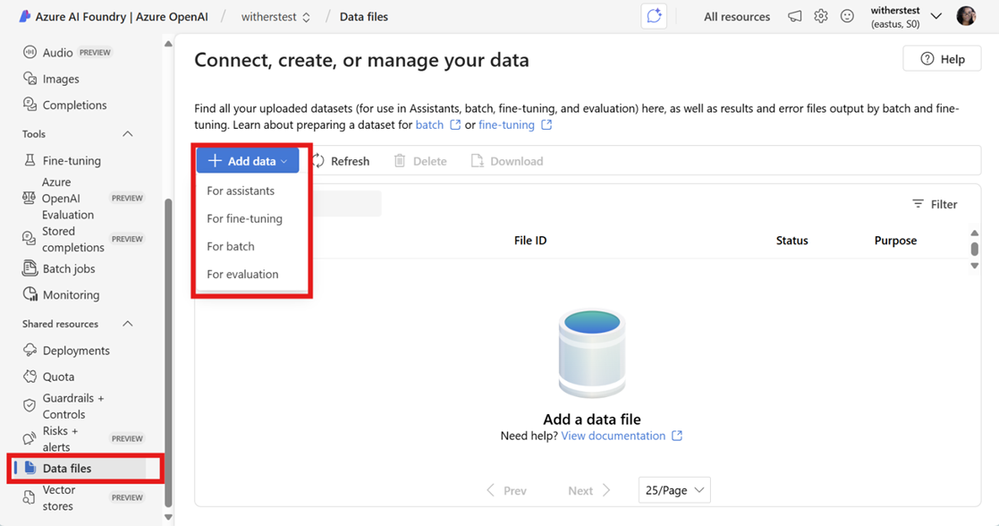This screenshot has height=526, width=999.
Task: Open Completions in the sidebar
Action: tap(74, 105)
